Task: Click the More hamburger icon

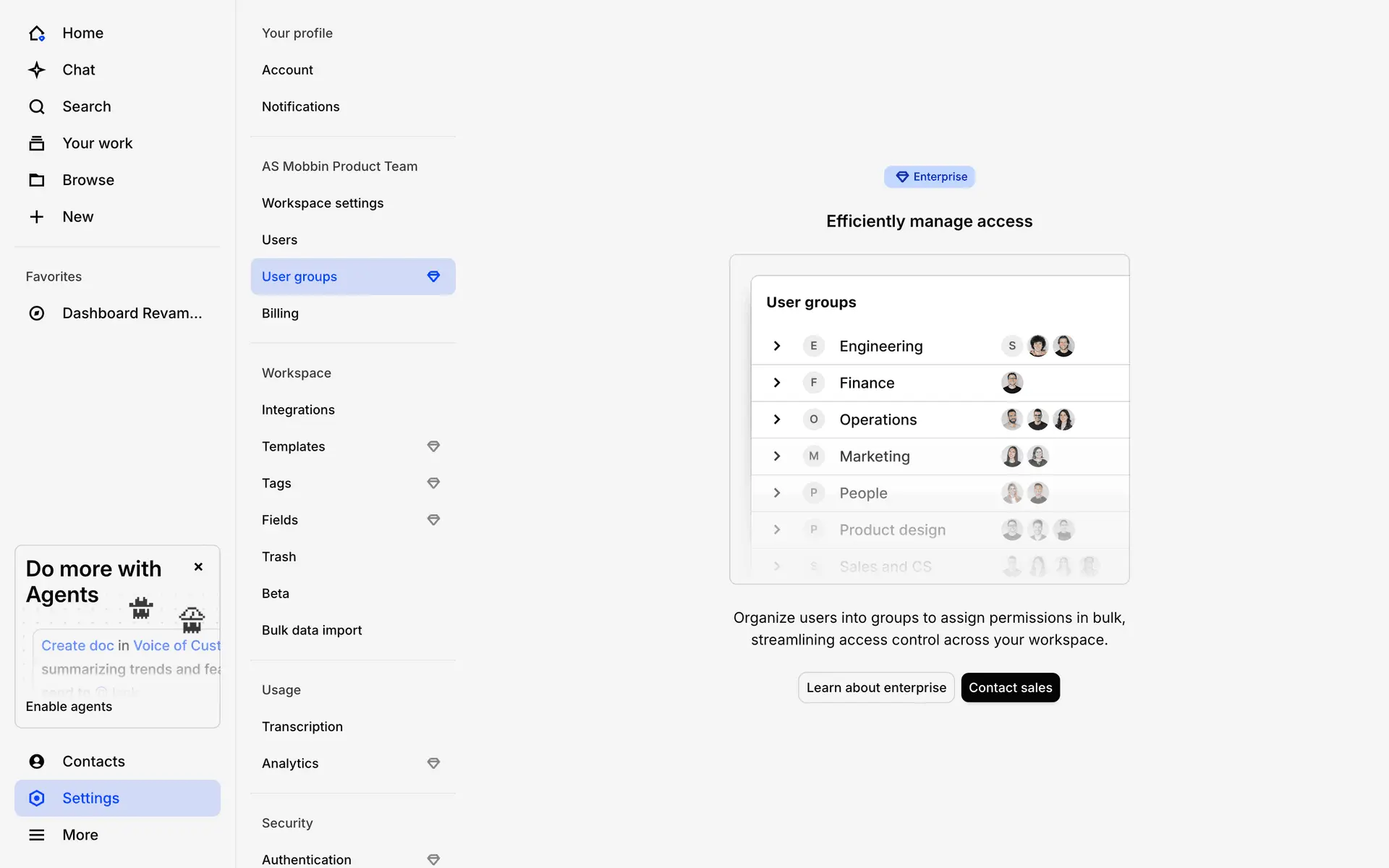Action: [x=37, y=835]
